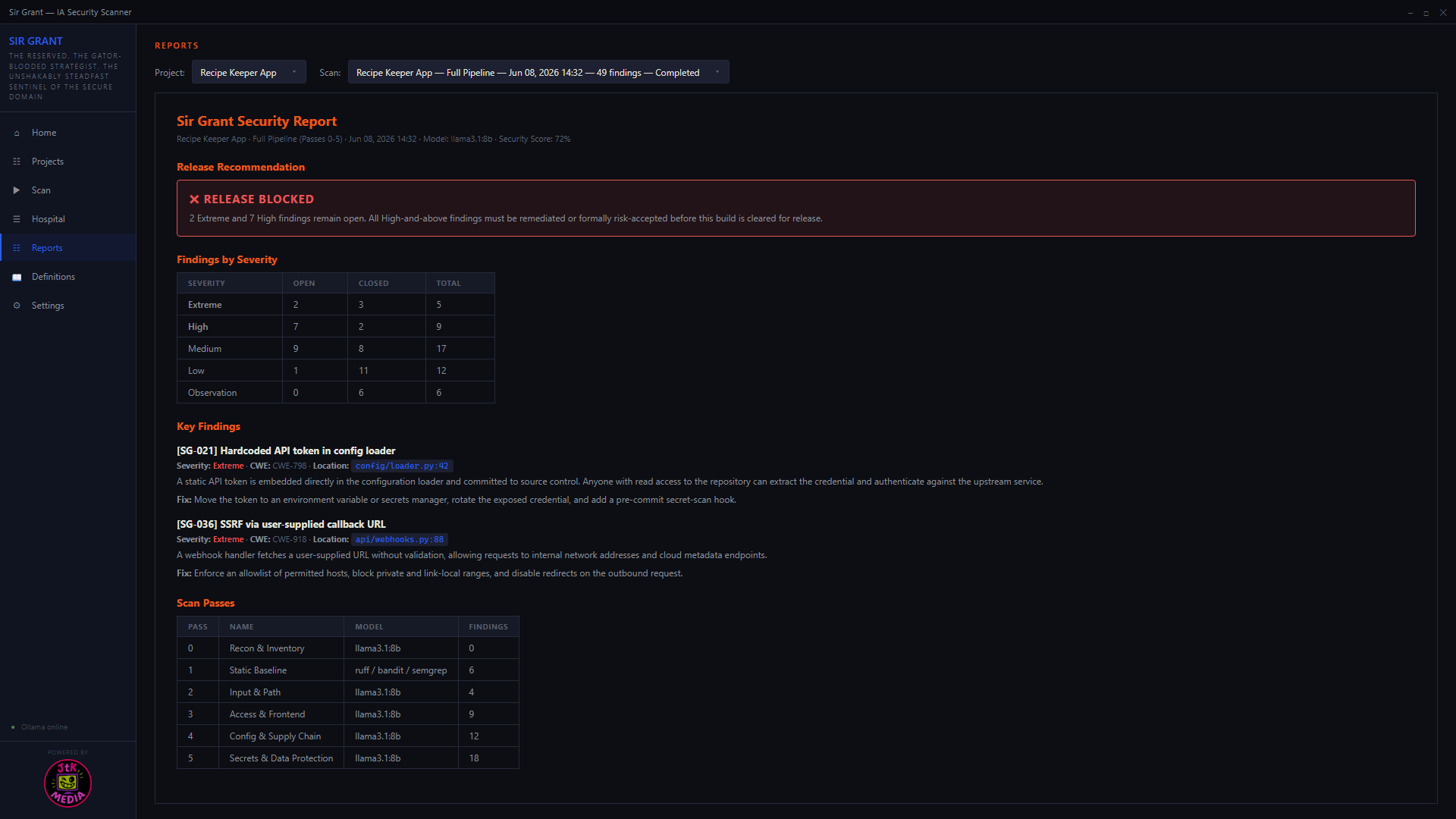Click Access & Frontend pass name
This screenshot has height=819, width=1456.
pos(267,714)
